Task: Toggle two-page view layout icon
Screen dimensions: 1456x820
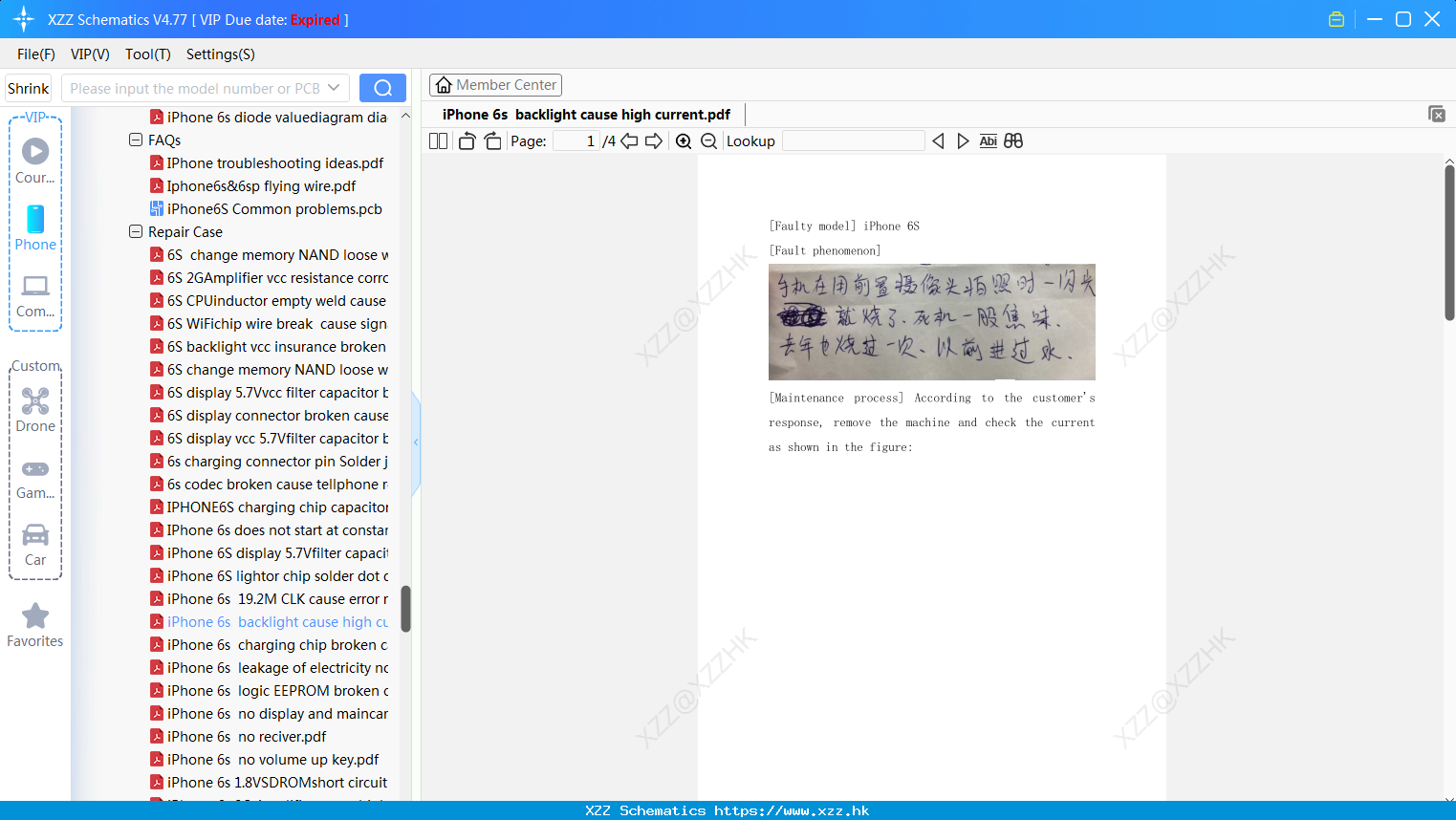Action: [438, 141]
